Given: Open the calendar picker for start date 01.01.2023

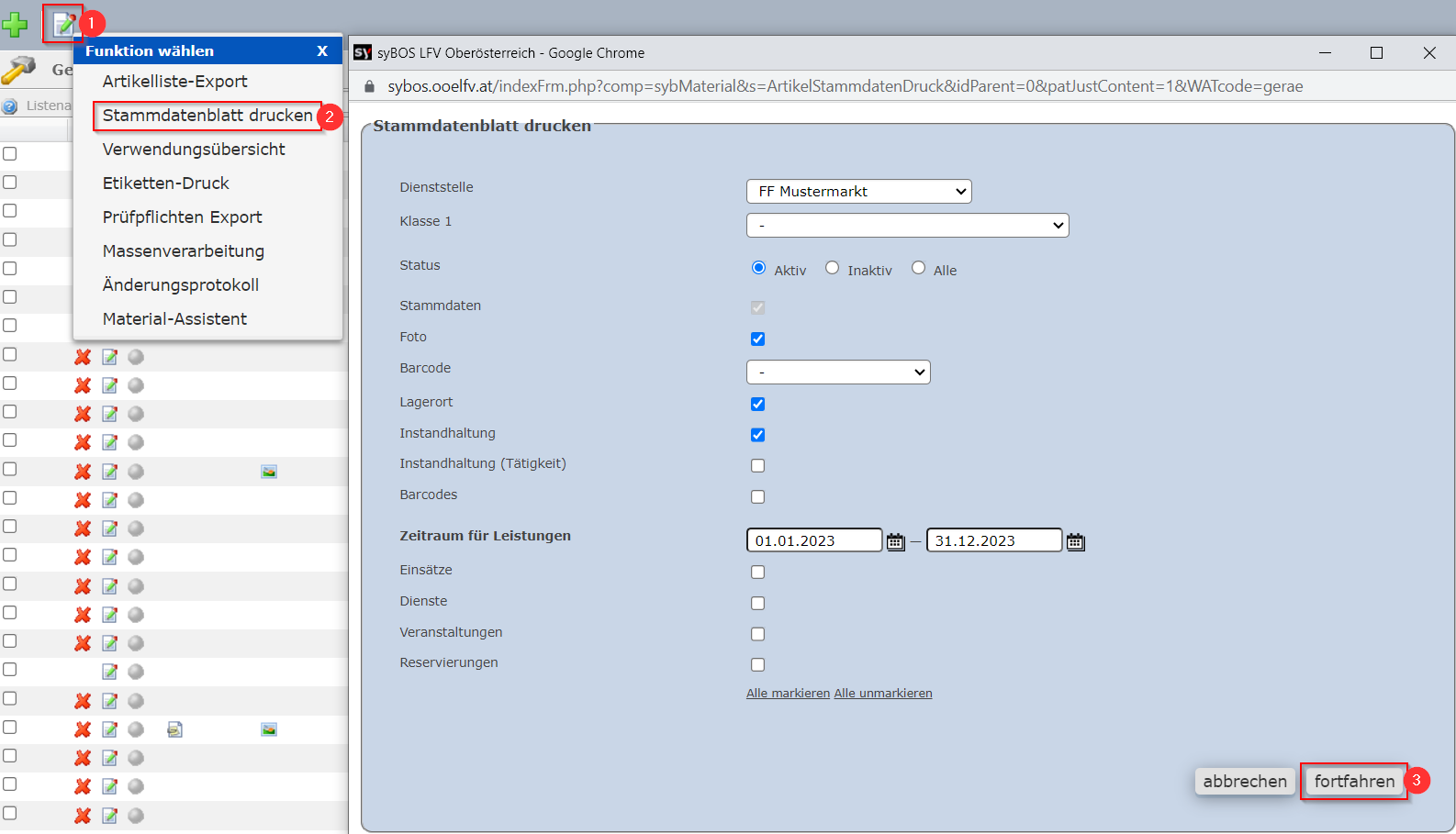Looking at the screenshot, I should pyautogui.click(x=896, y=541).
